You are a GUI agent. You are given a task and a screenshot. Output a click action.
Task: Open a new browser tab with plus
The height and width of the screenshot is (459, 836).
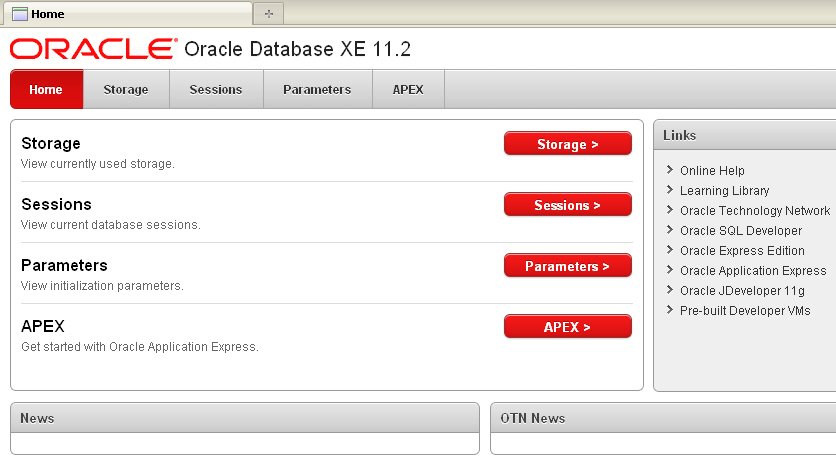[269, 14]
